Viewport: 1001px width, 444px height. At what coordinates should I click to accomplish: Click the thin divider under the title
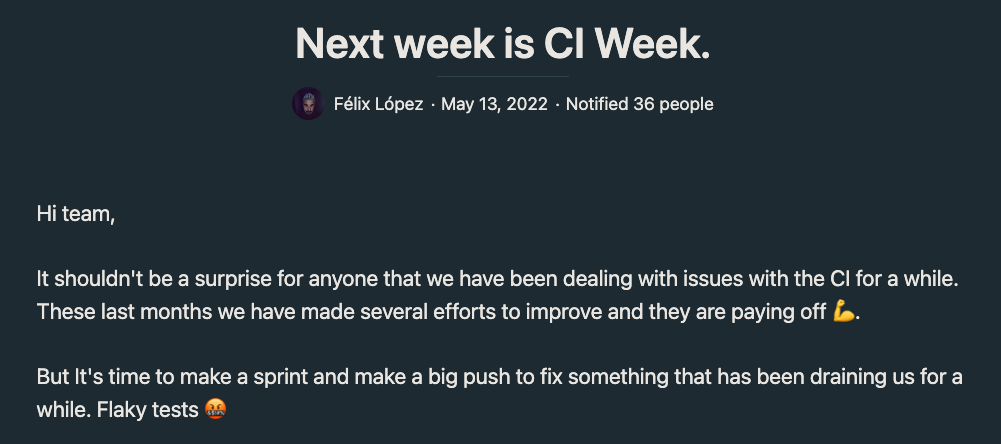pos(502,76)
